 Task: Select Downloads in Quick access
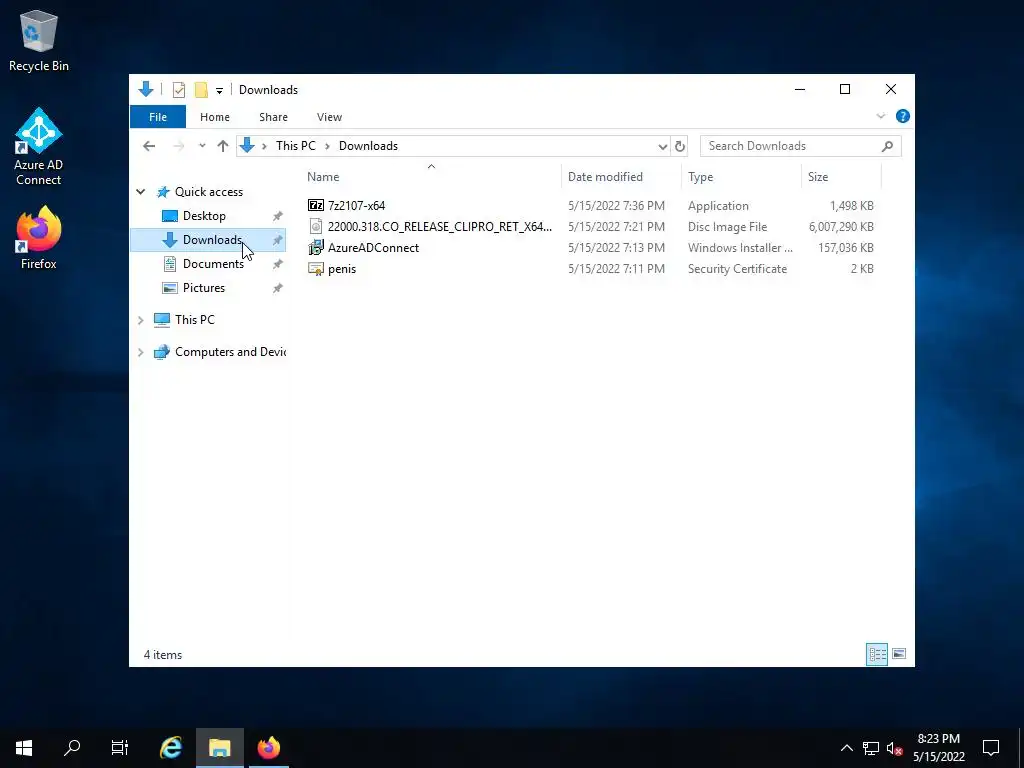pos(208,240)
